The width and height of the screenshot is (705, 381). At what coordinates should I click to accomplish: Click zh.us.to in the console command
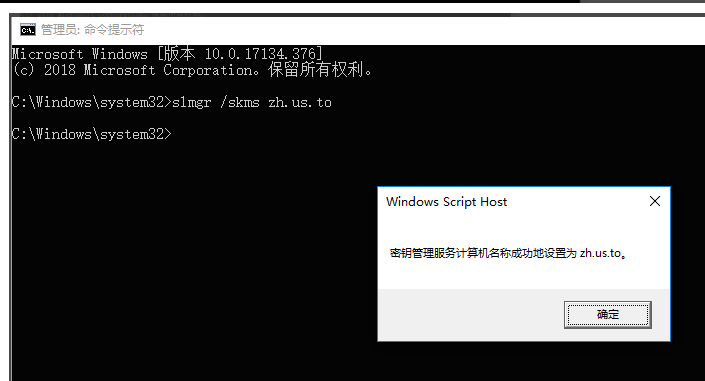tap(300, 103)
